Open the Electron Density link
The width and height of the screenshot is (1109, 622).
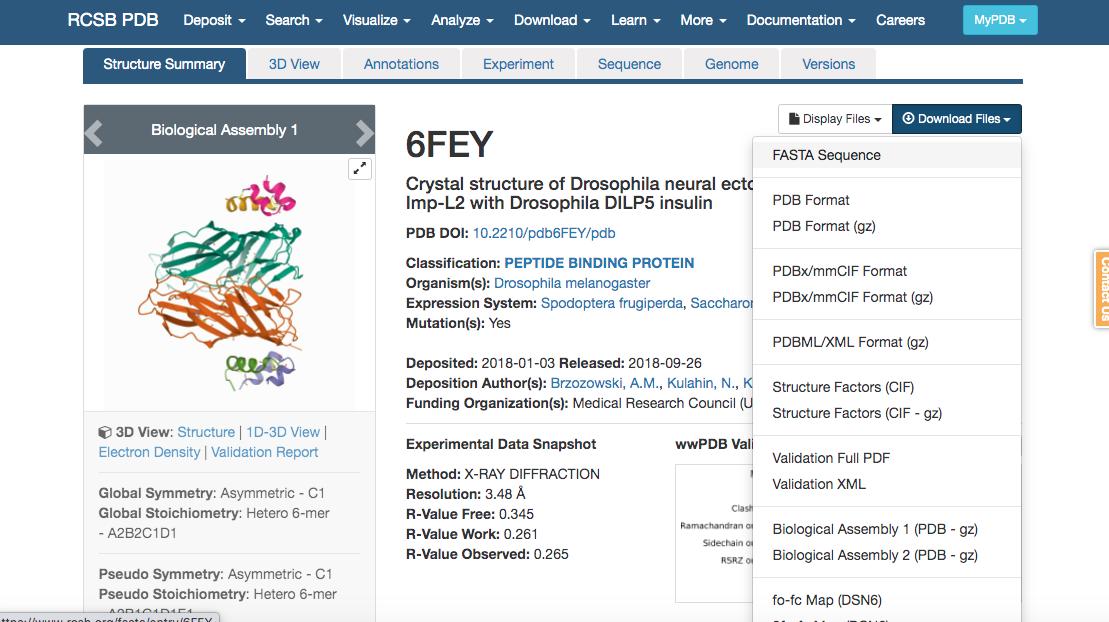(x=149, y=452)
